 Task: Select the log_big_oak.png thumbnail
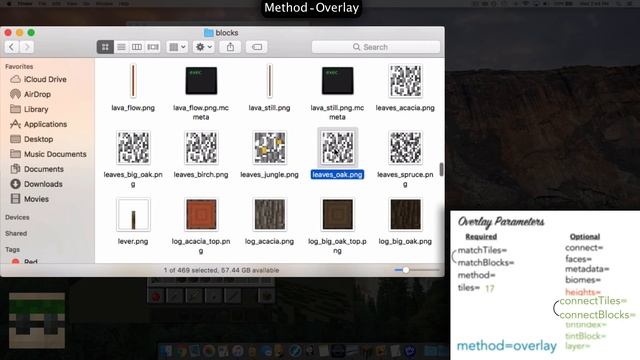click(405, 214)
